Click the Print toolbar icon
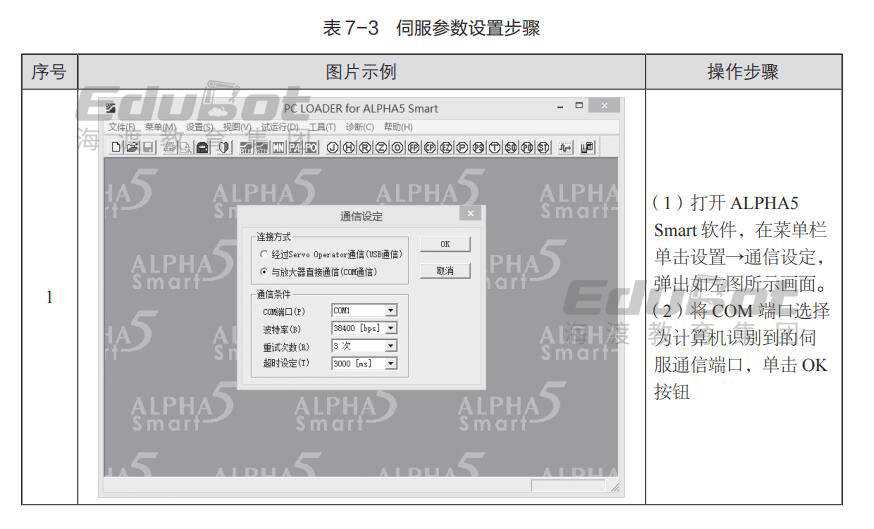 [170, 147]
